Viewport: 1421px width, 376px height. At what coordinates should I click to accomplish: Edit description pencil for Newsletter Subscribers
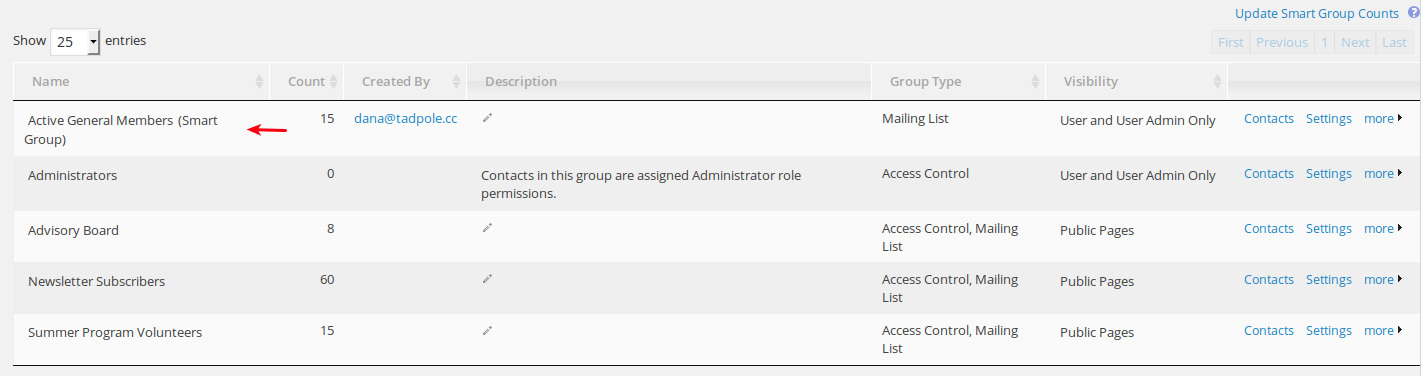click(x=487, y=279)
